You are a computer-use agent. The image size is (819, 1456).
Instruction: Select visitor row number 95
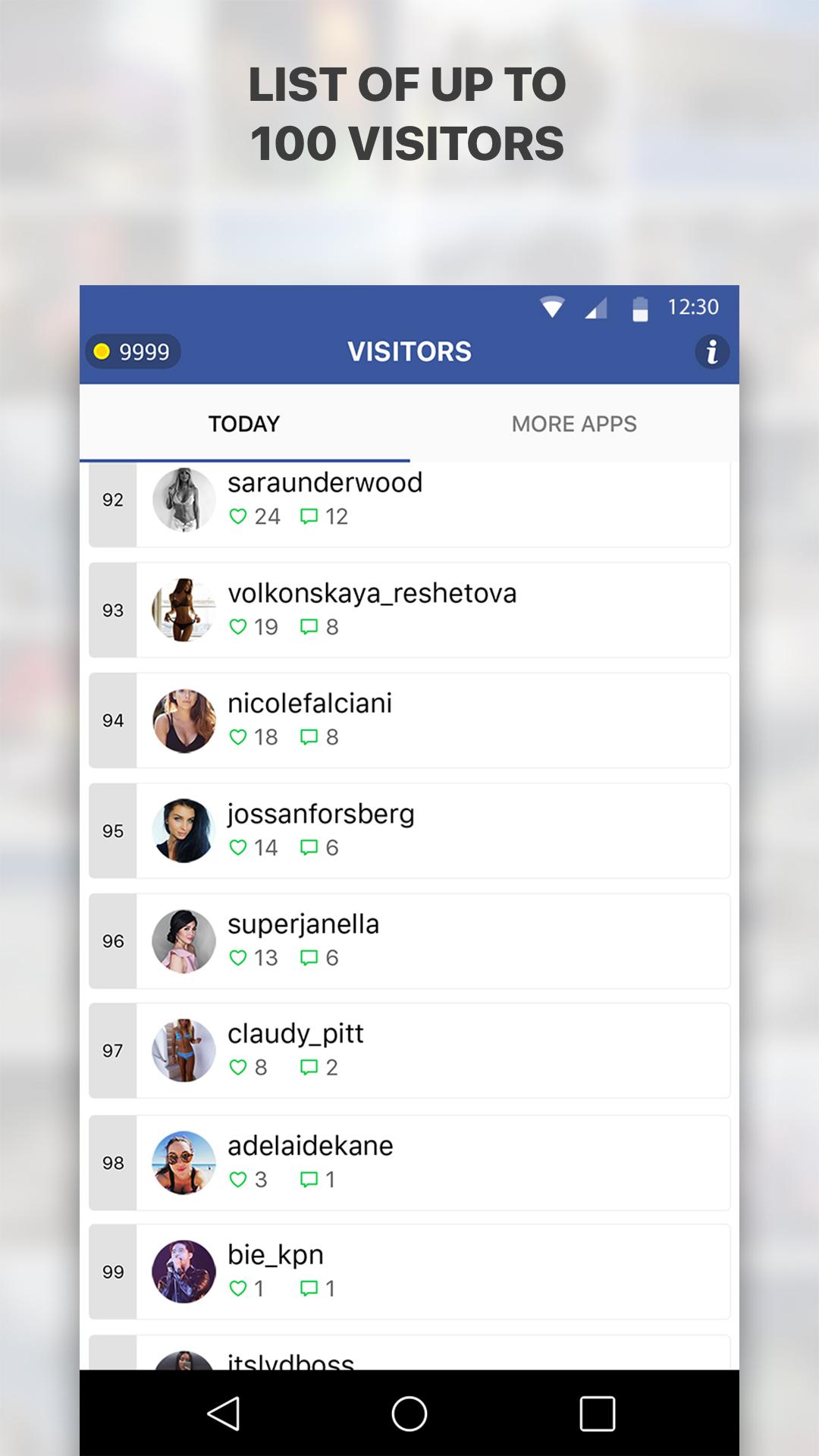(x=409, y=830)
